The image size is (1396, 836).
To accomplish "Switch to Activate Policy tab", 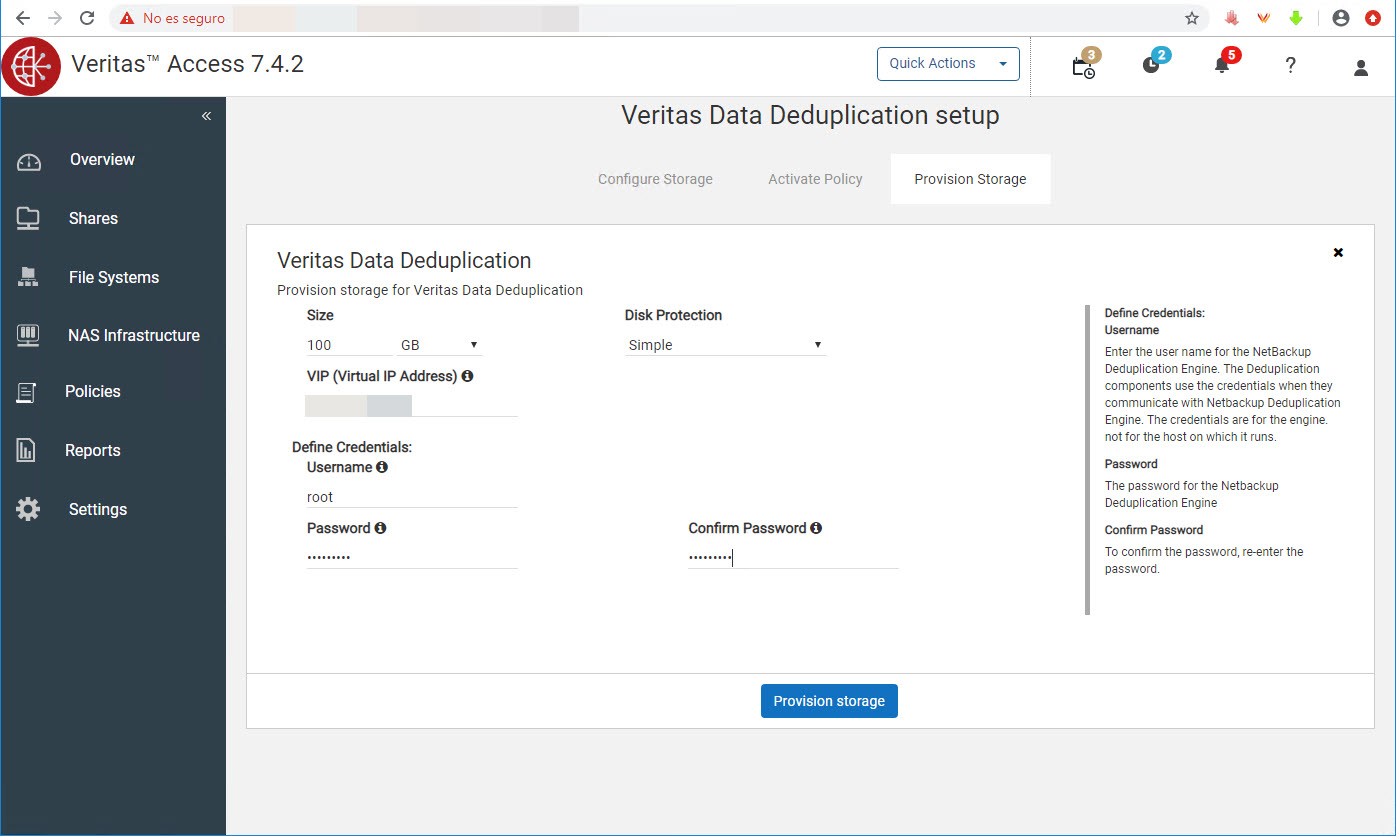I will coord(815,179).
